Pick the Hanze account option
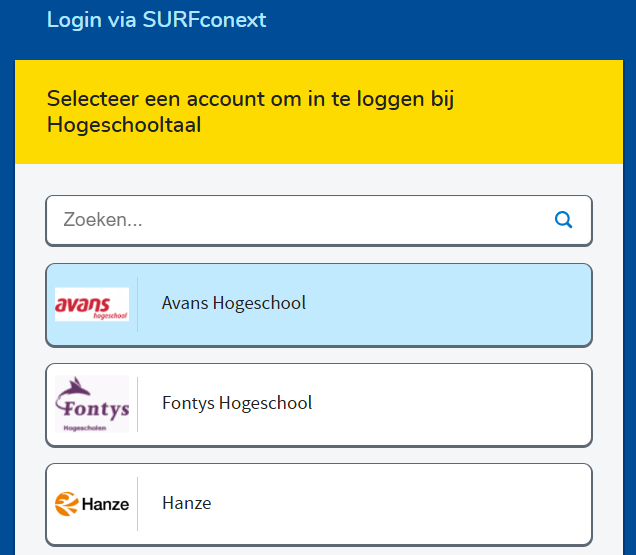The image size is (636, 555). [318, 504]
